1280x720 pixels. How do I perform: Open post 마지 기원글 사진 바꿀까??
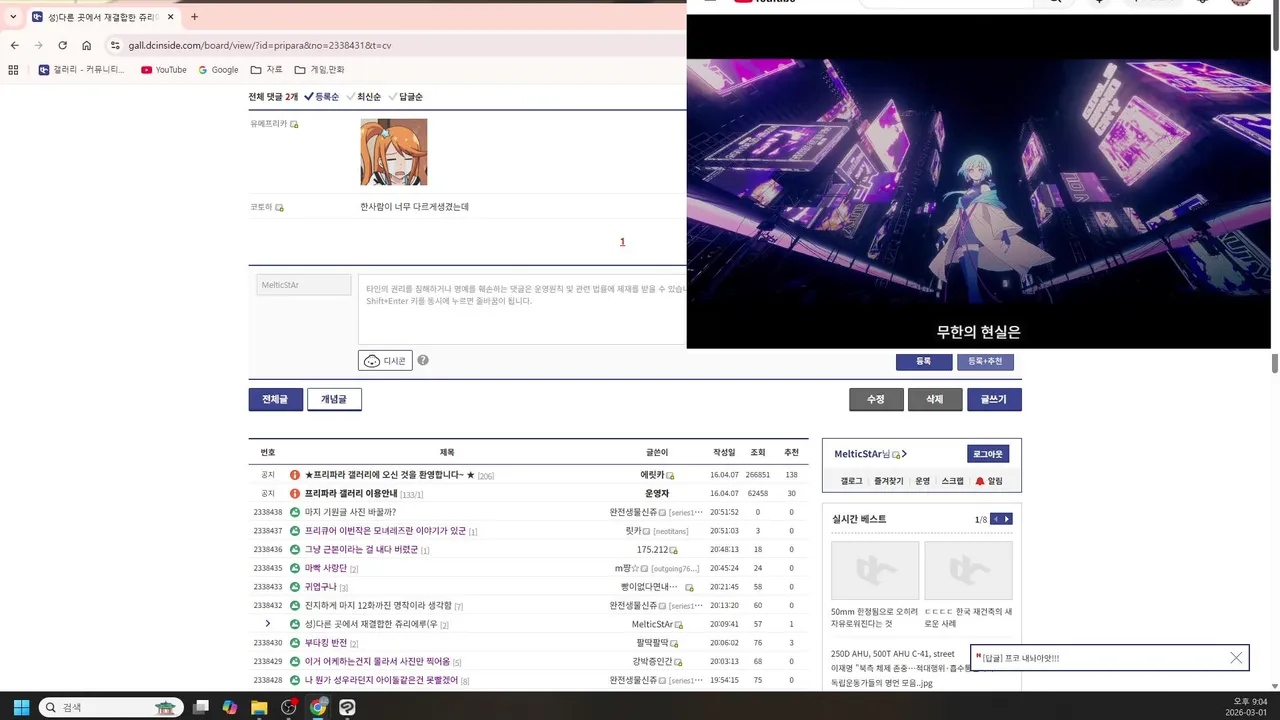(350, 512)
